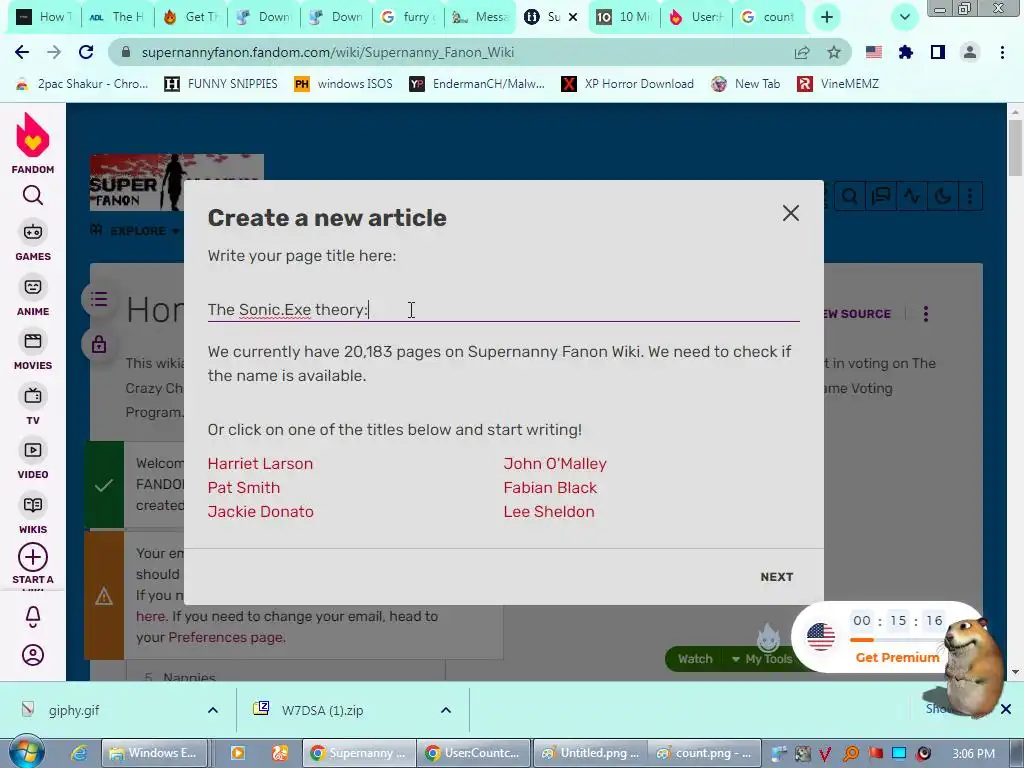Viewport: 1024px width, 768px height.
Task: Open TV in the Fandom sidebar
Action: 33,405
